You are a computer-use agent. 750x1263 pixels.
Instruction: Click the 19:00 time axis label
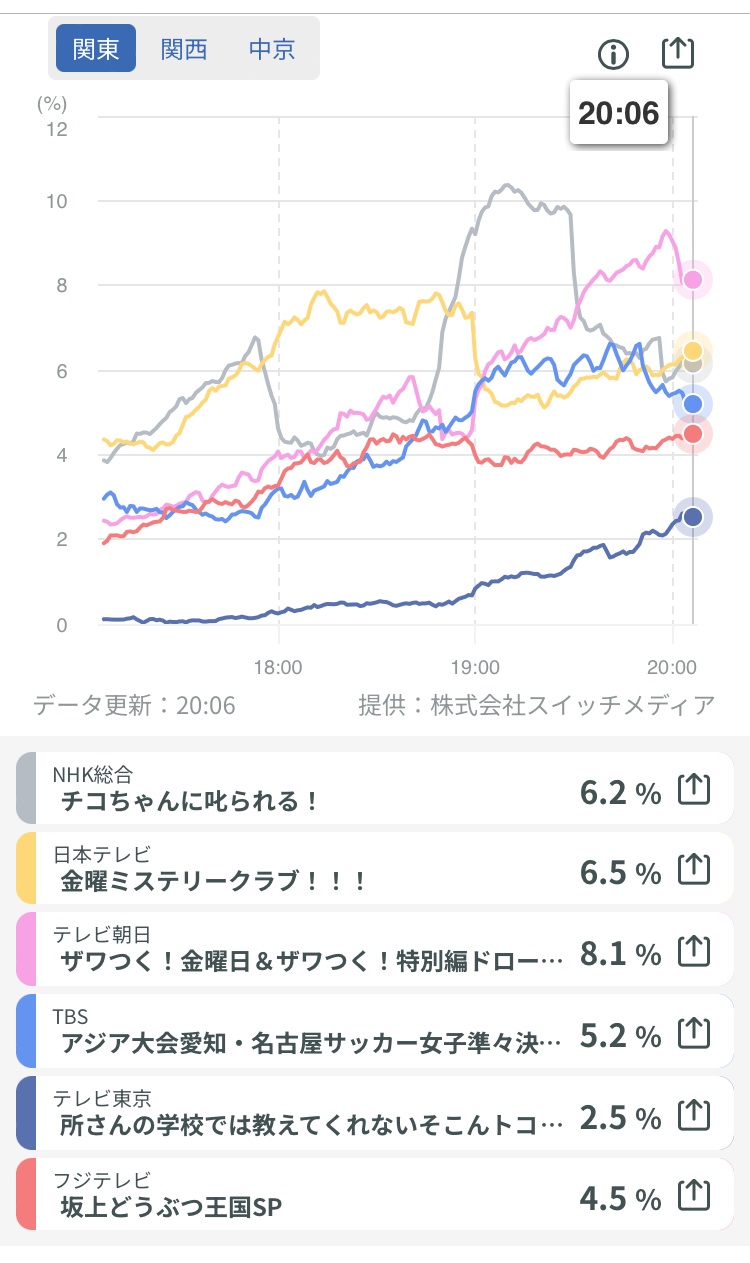tap(475, 665)
